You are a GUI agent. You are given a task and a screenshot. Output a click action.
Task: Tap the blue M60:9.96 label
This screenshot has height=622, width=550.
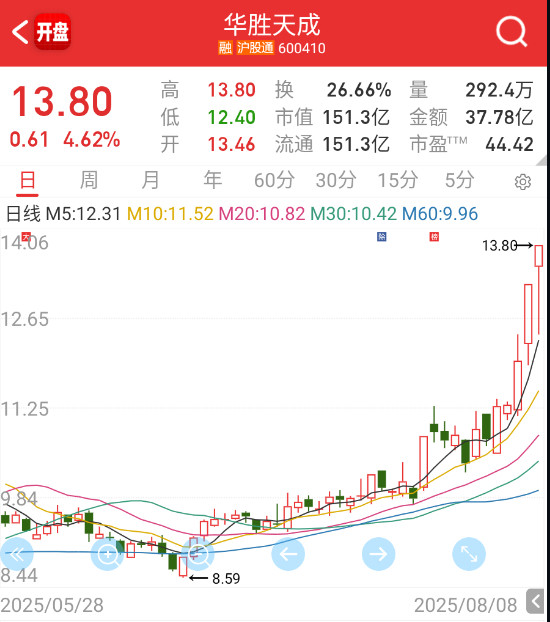click(440, 214)
